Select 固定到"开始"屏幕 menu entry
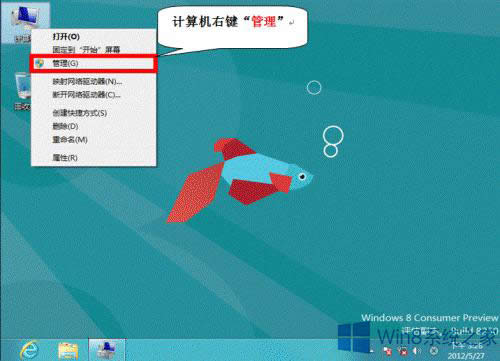 click(93, 50)
